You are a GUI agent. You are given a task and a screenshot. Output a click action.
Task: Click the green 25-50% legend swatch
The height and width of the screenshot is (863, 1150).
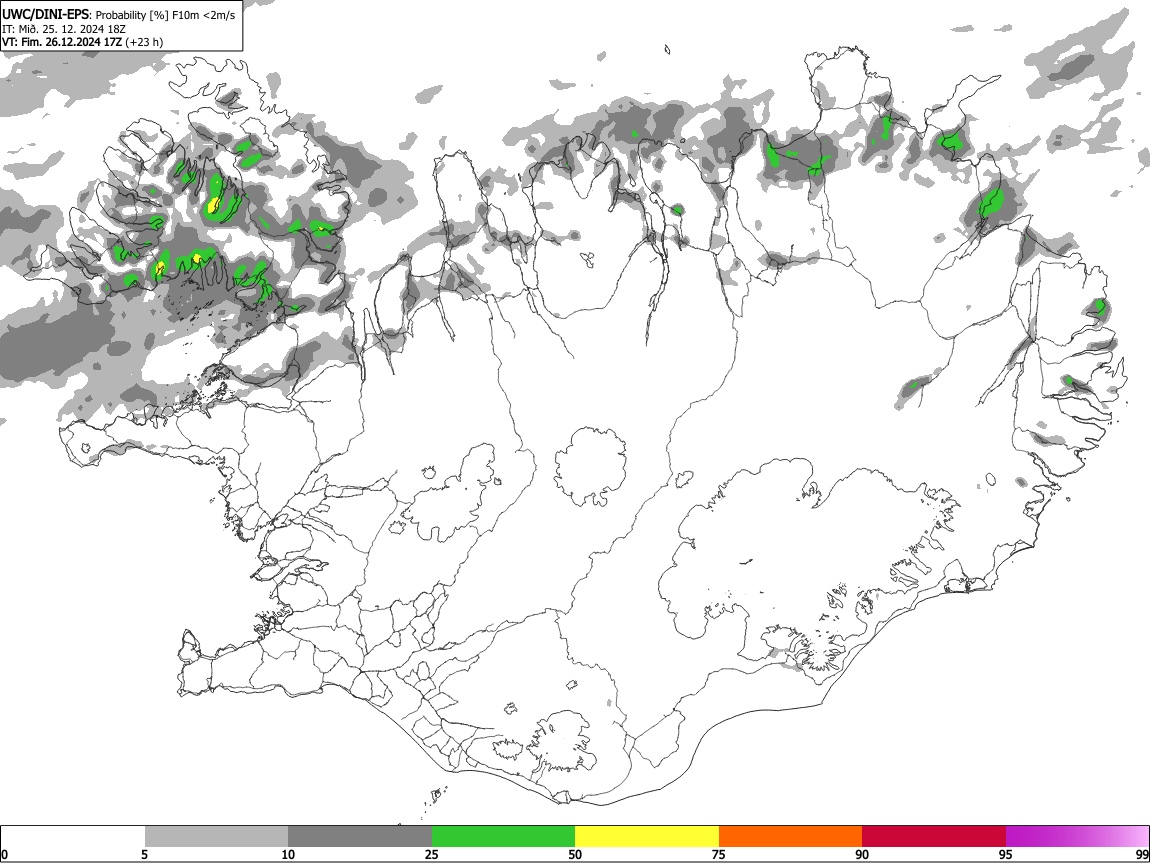(503, 837)
